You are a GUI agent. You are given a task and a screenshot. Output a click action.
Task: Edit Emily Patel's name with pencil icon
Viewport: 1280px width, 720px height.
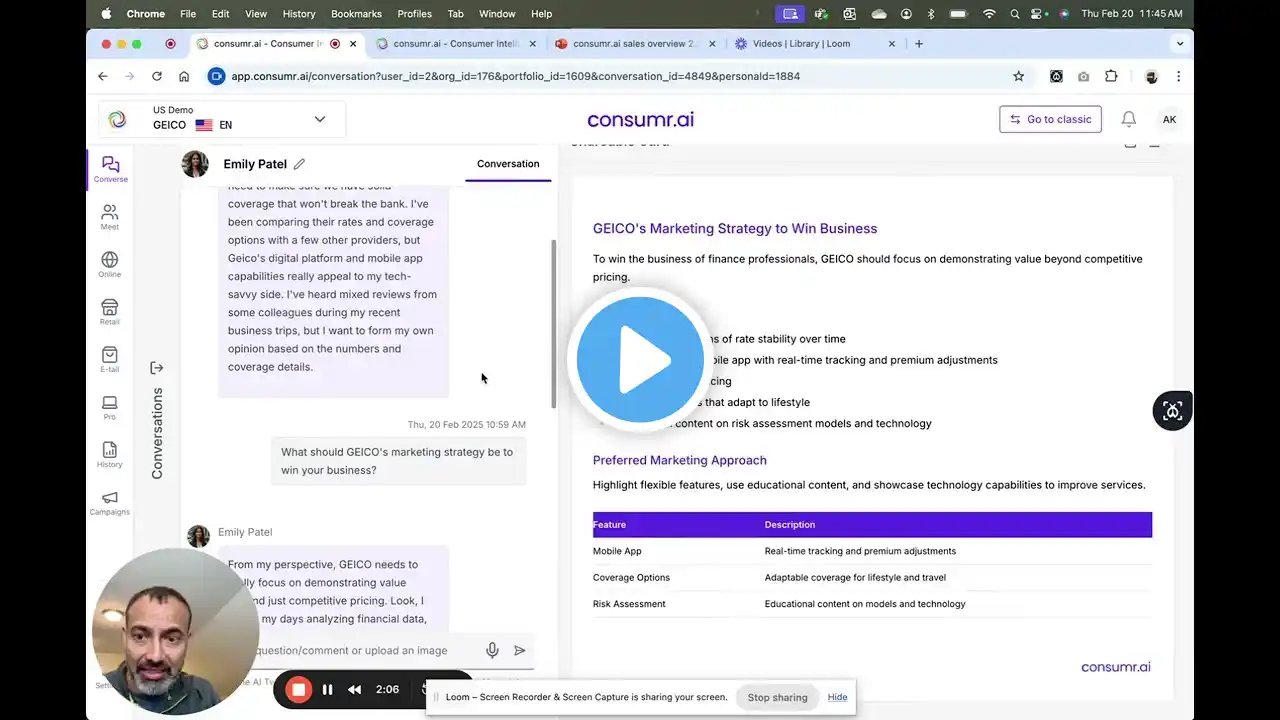299,164
